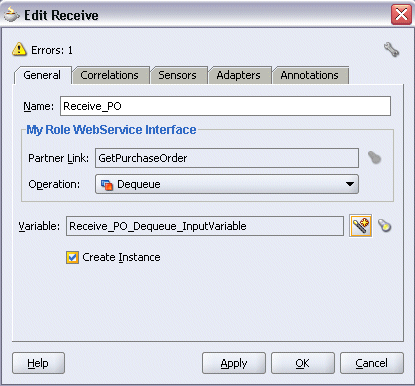Switch to the General tab
The height and width of the screenshot is (386, 415).
tap(42, 75)
